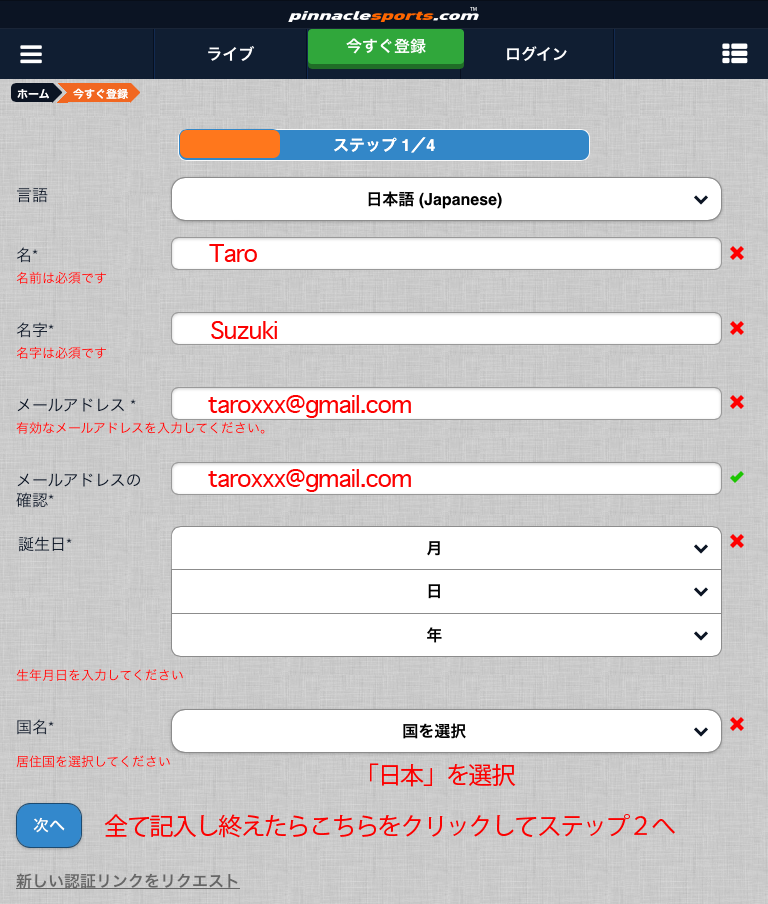The image size is (768, 904).
Task: Click the blue 次へ button
Action: (x=49, y=825)
